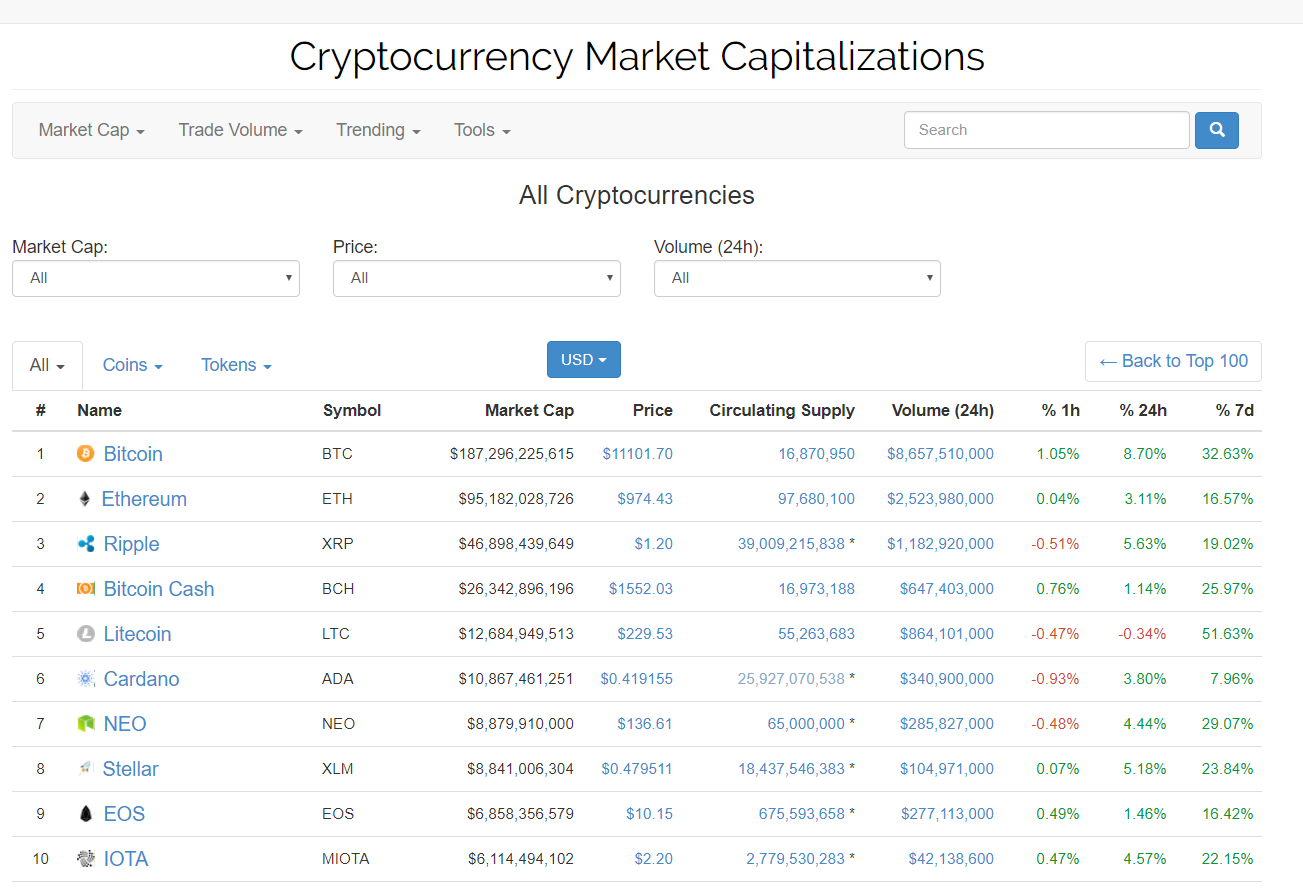Open the All tab dropdown
The height and width of the screenshot is (893, 1303).
tap(47, 366)
